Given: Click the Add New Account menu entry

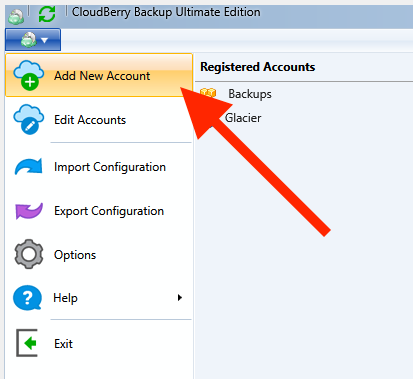Looking at the screenshot, I should [99, 75].
